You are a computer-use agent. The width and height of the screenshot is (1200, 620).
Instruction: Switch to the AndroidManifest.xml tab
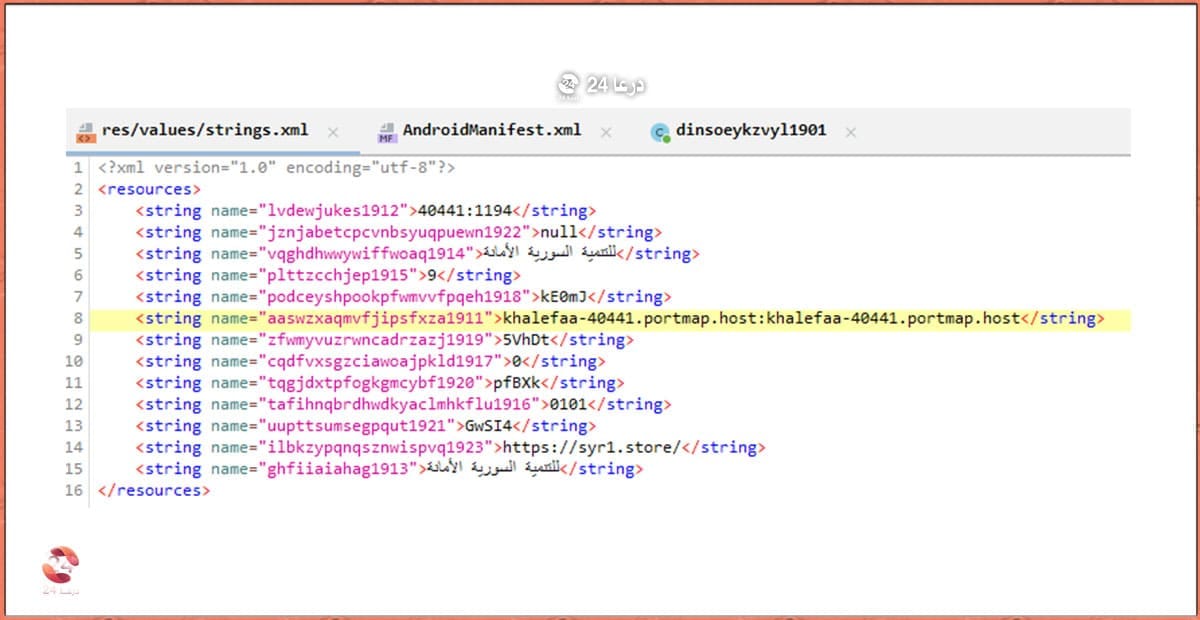pos(491,131)
